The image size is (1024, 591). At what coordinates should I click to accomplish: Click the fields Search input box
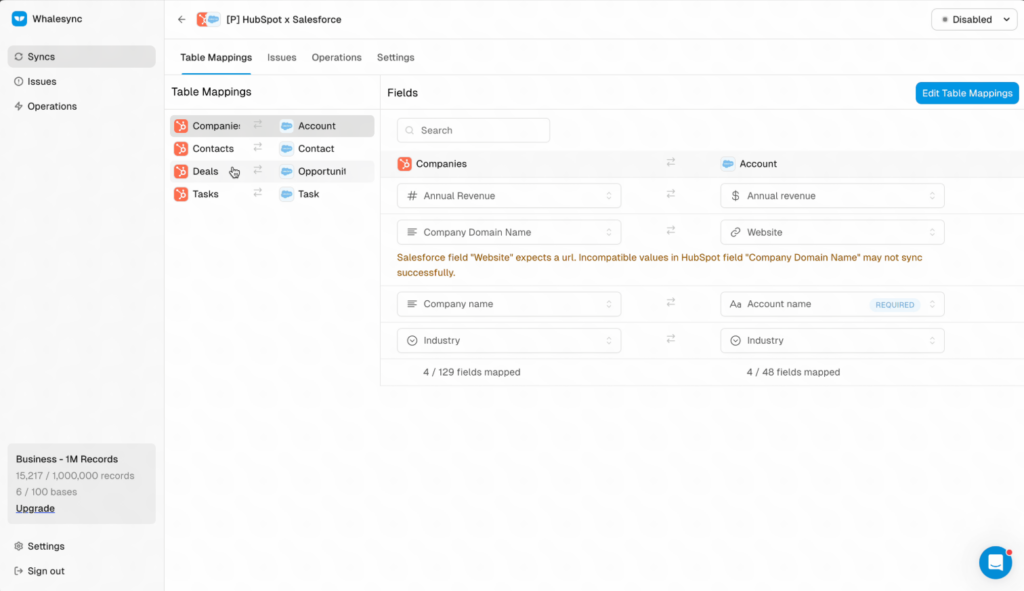click(x=473, y=131)
